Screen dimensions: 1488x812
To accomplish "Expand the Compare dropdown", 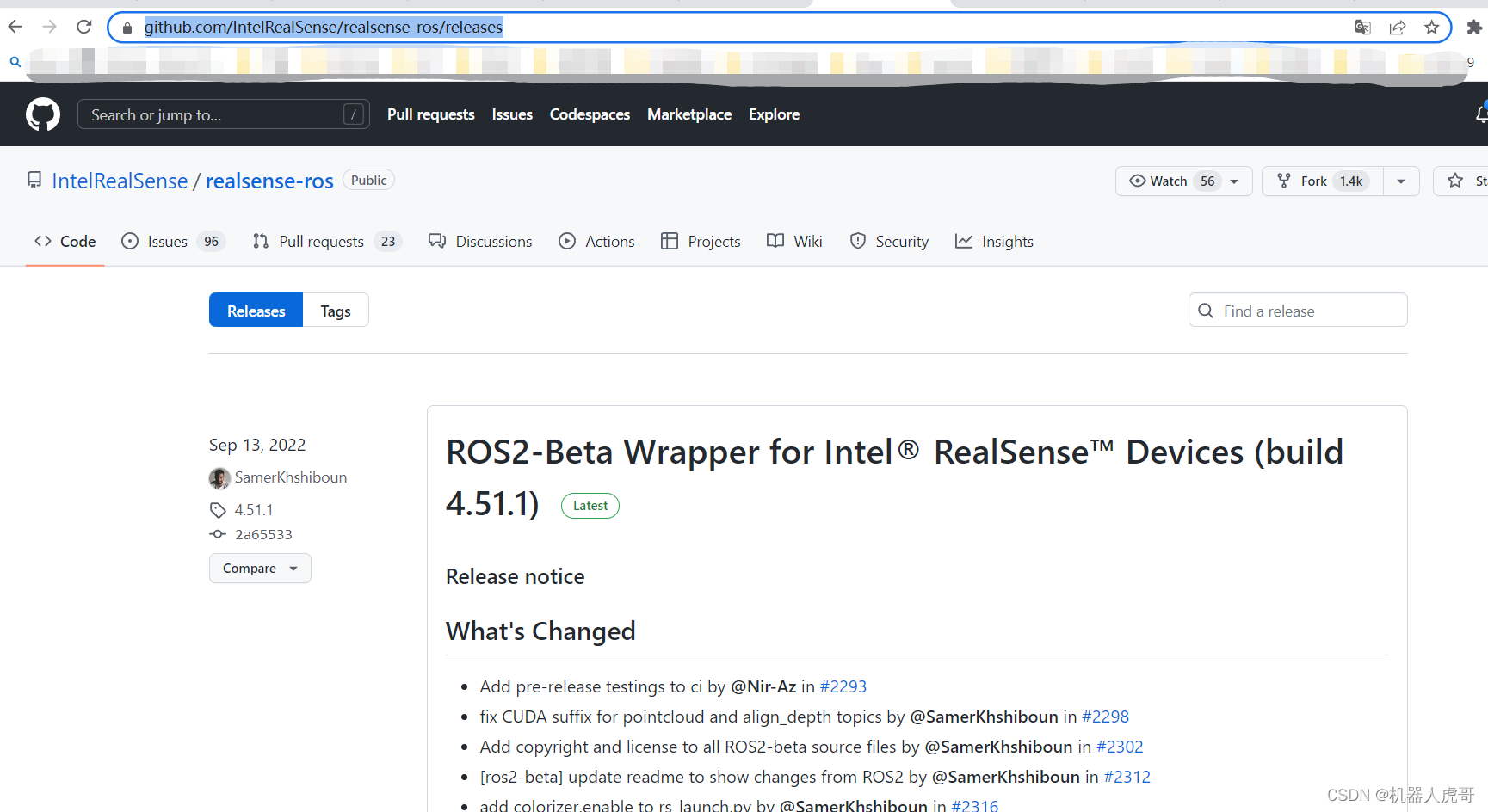I will [260, 569].
